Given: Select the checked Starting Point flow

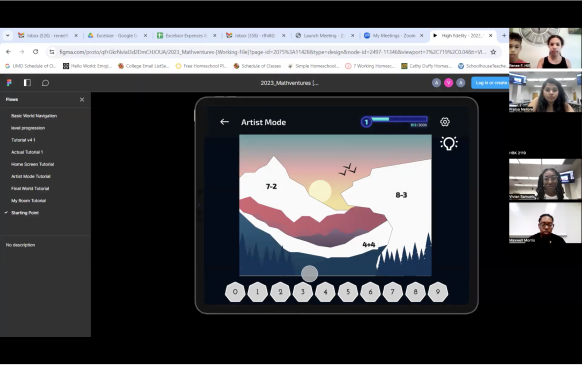Looking at the screenshot, I should pyautogui.click(x=24, y=213).
